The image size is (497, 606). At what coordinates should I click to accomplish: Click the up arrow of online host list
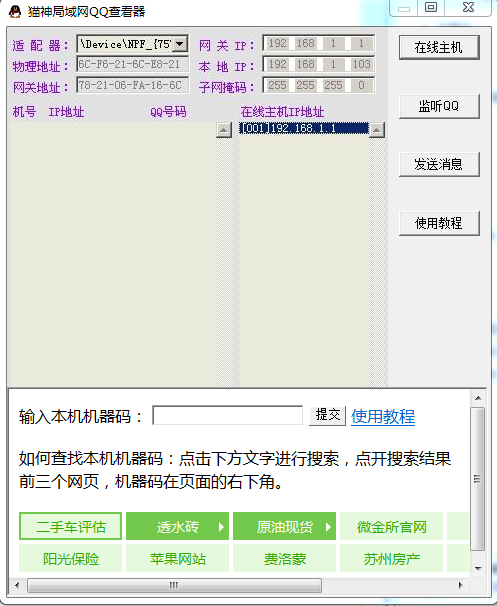click(x=377, y=130)
